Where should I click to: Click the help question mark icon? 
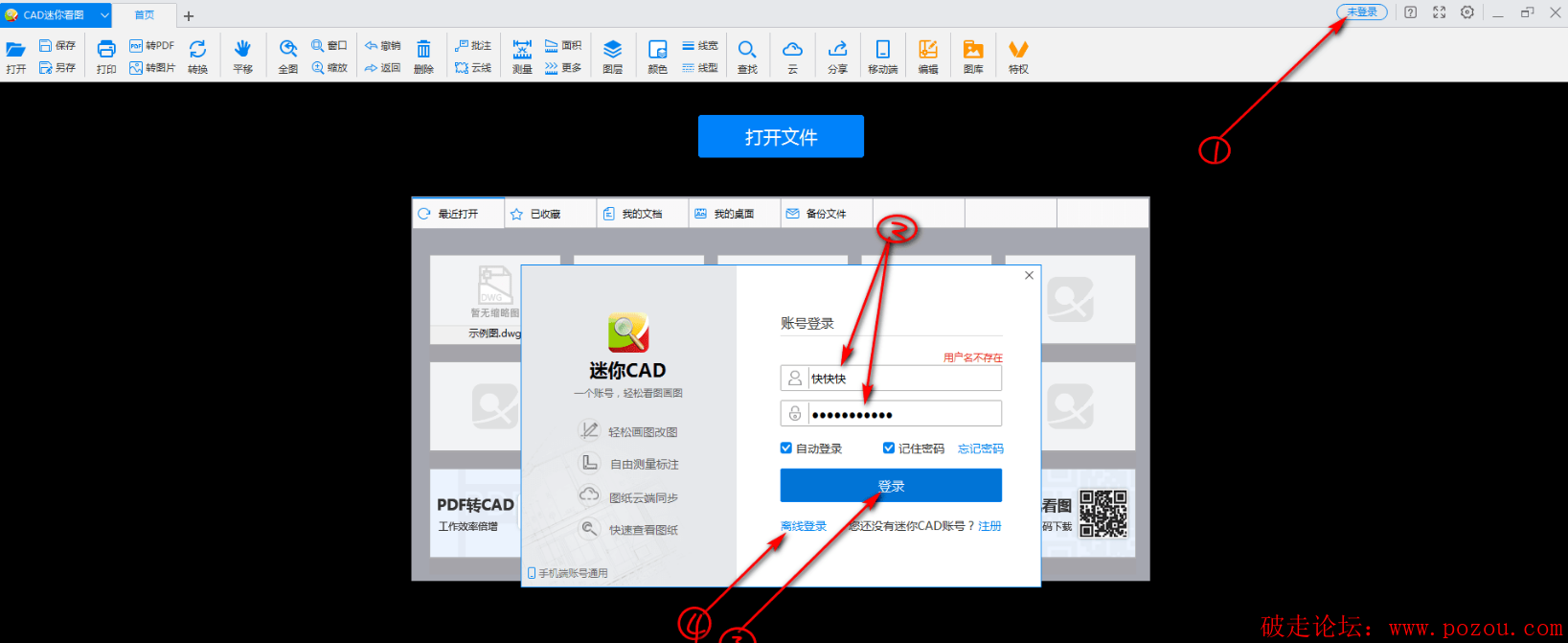[x=1411, y=12]
